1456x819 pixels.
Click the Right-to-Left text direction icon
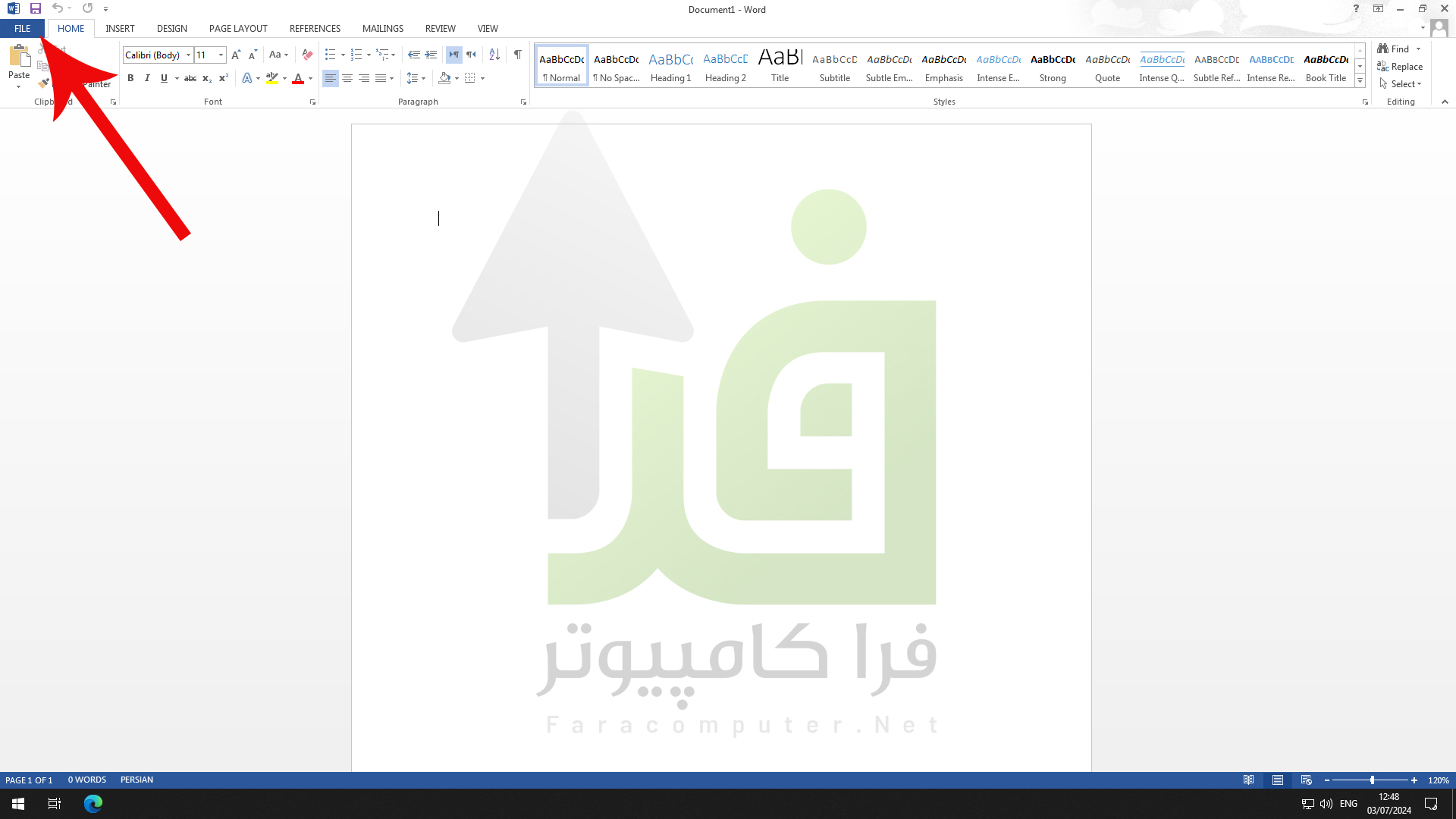click(x=471, y=55)
